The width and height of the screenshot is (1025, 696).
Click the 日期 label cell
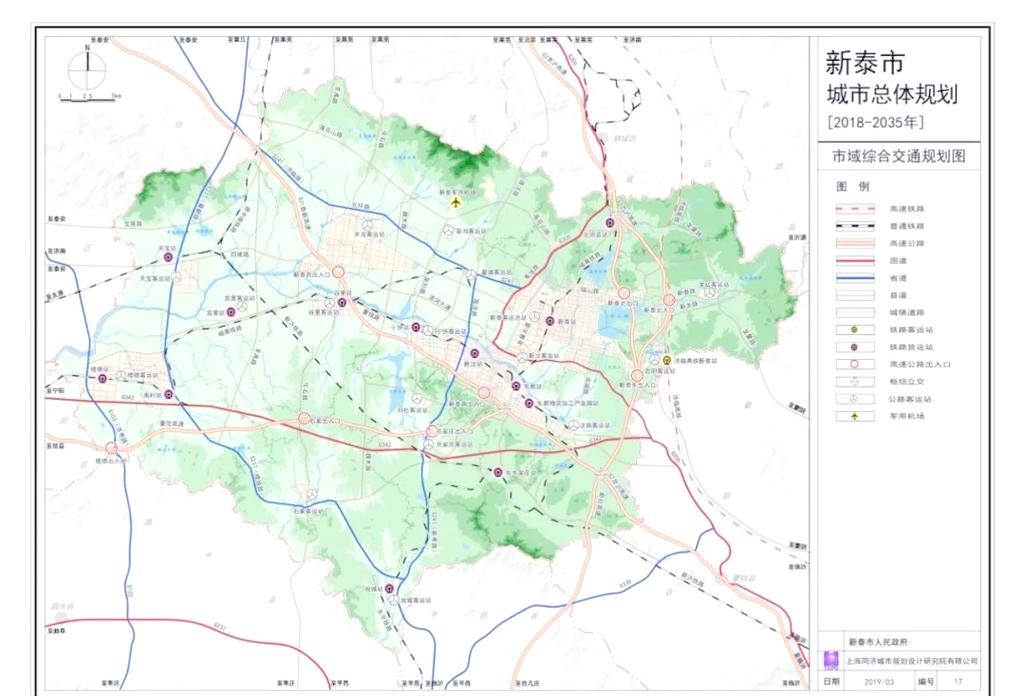(x=832, y=681)
